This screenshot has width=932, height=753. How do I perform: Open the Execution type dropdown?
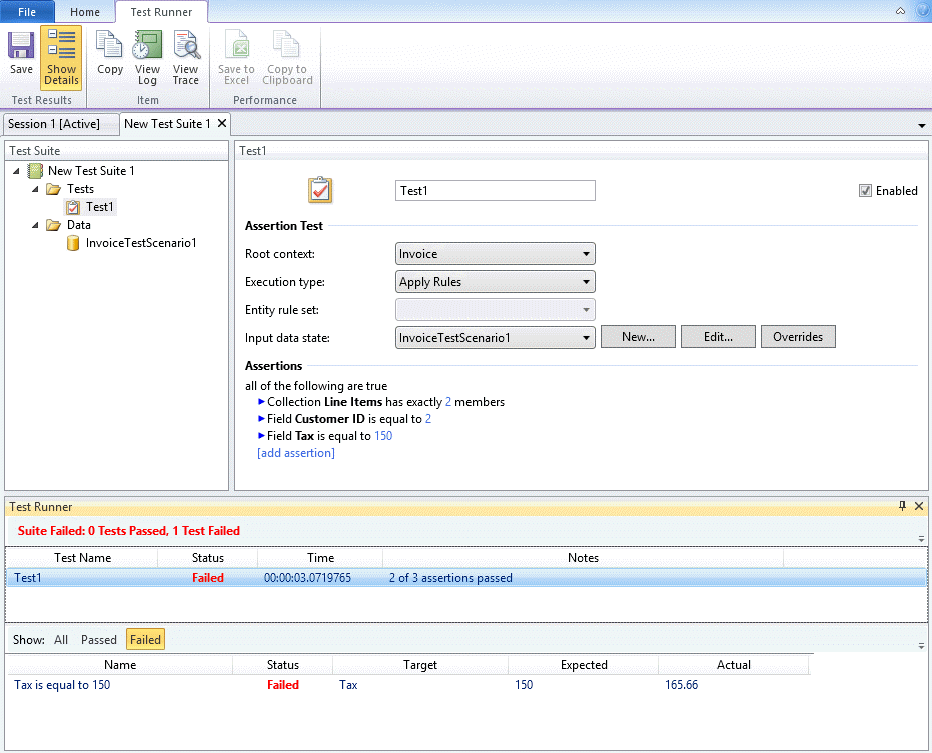[x=495, y=282]
